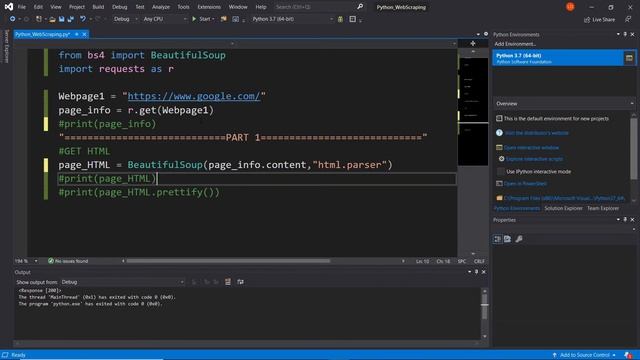Open the Overview dropdown in Python Environments

coord(564,104)
